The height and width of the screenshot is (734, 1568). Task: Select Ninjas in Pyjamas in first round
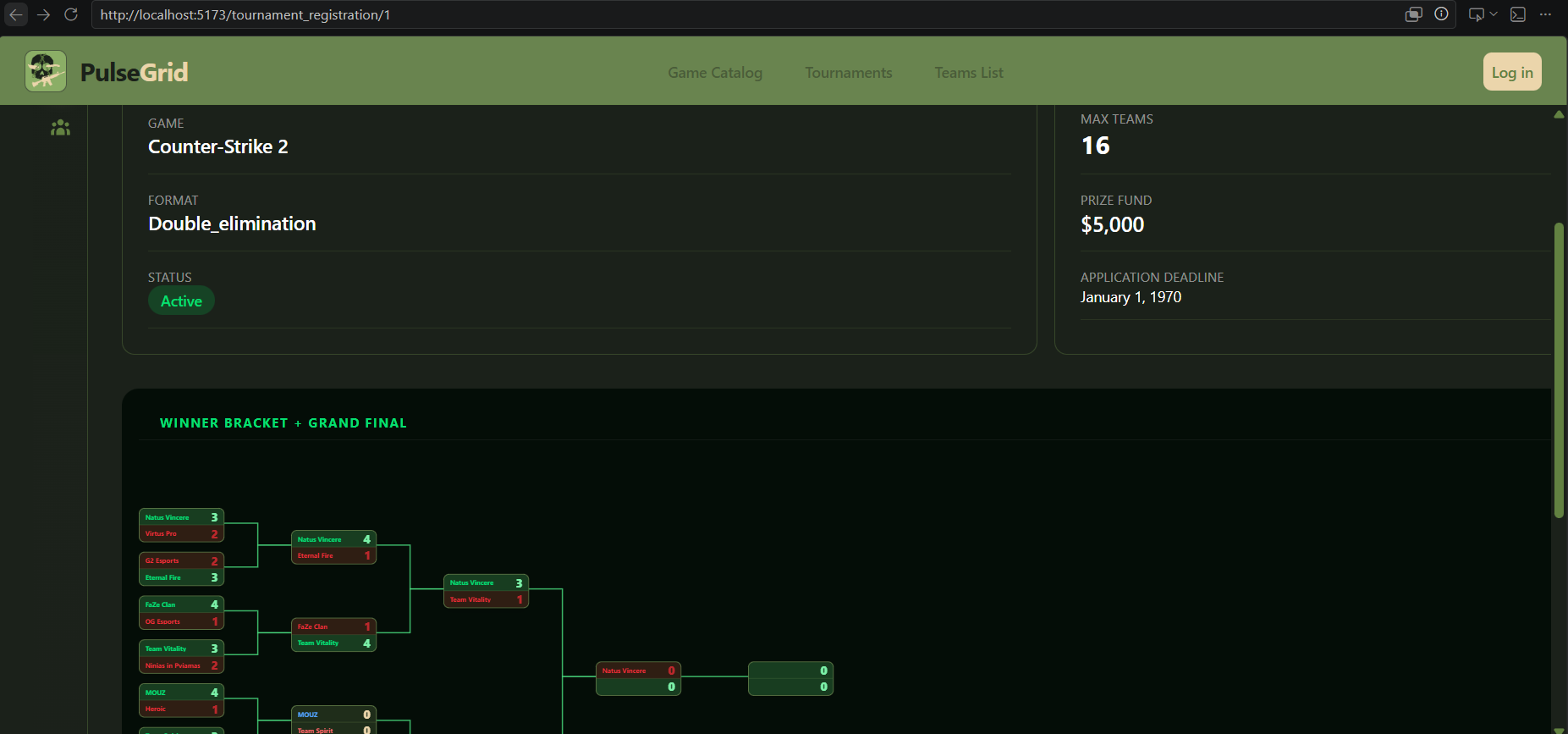pyautogui.click(x=181, y=665)
